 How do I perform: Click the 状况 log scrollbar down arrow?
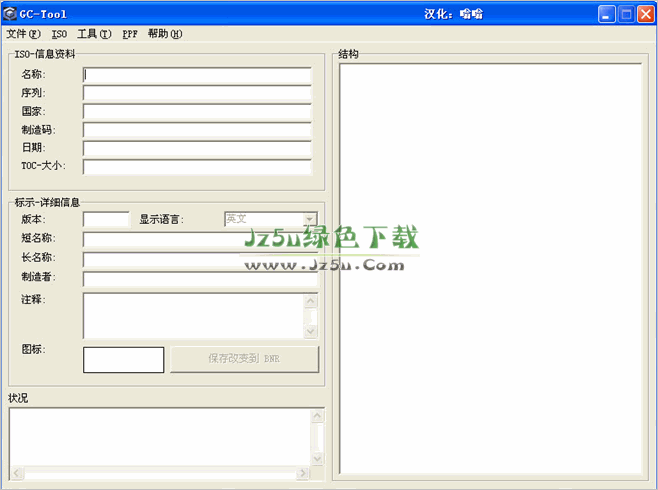click(317, 458)
